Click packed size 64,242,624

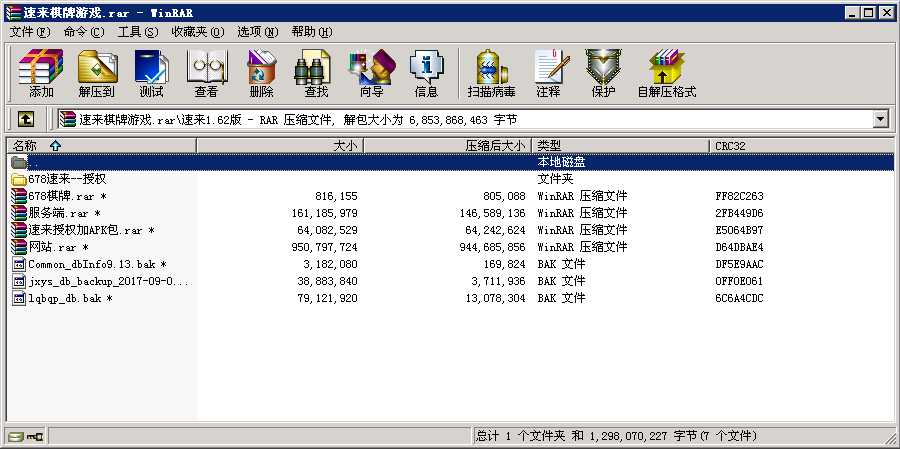[495, 230]
